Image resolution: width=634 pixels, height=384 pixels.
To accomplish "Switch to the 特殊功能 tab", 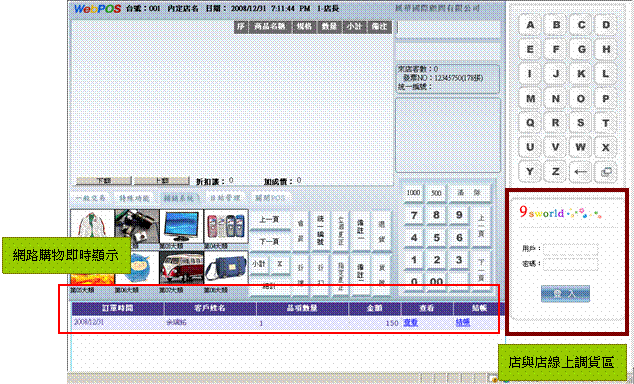I will tap(134, 198).
